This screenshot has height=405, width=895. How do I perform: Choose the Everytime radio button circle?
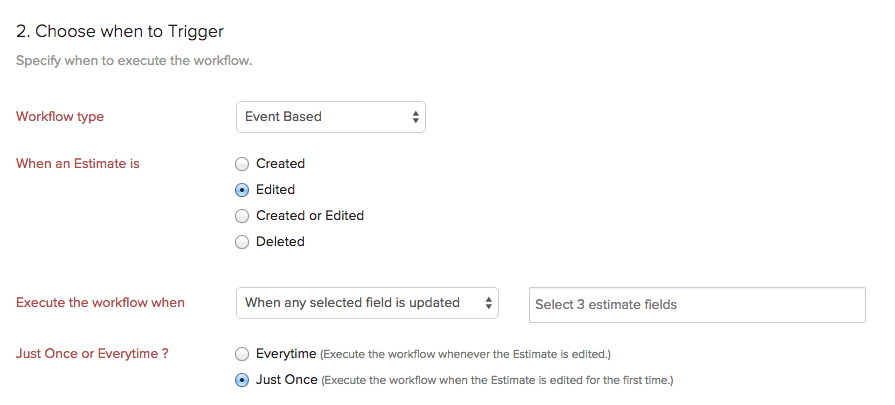pos(242,354)
